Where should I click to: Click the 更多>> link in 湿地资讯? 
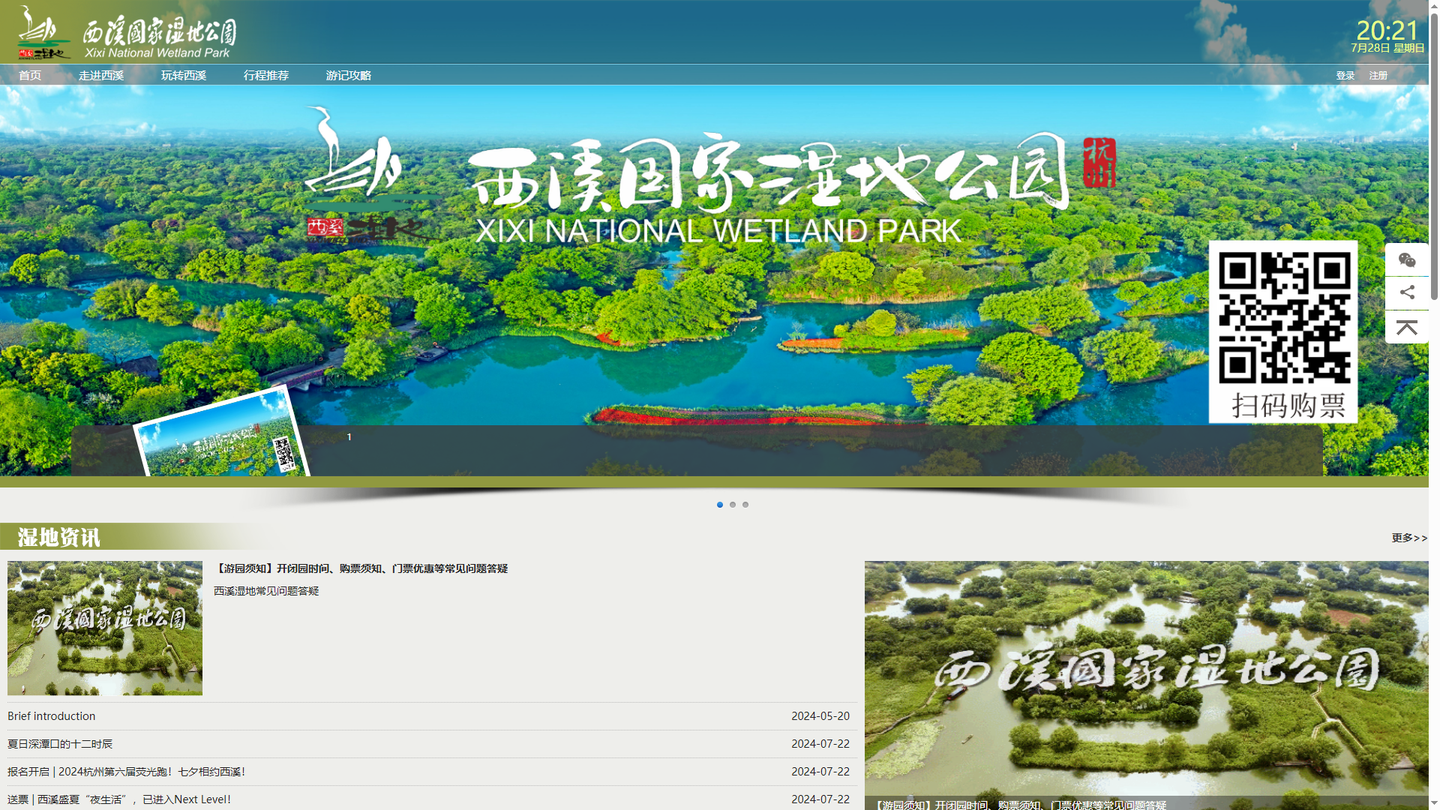(x=1409, y=538)
